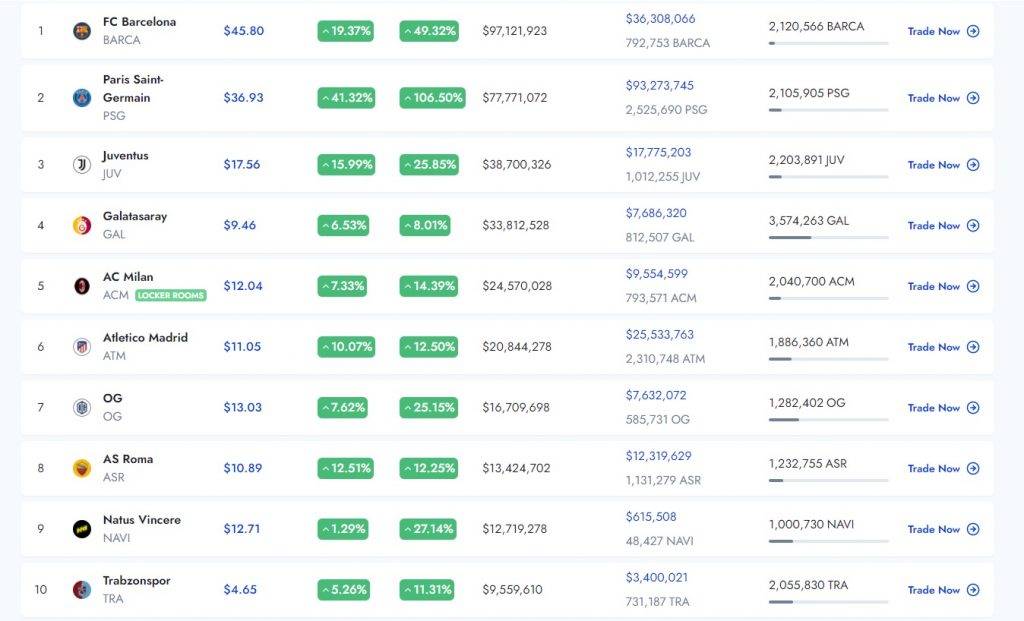Click the supply progress bar for BARCA
This screenshot has height=621, width=1024.
[829, 43]
